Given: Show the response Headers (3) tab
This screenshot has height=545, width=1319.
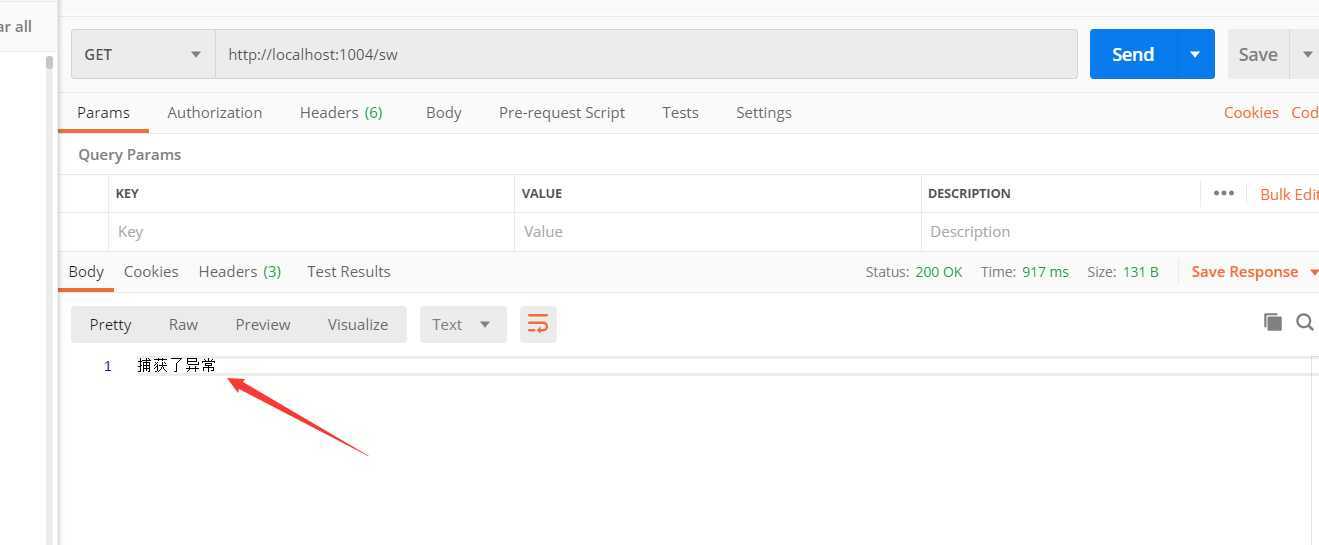Looking at the screenshot, I should tap(239, 272).
